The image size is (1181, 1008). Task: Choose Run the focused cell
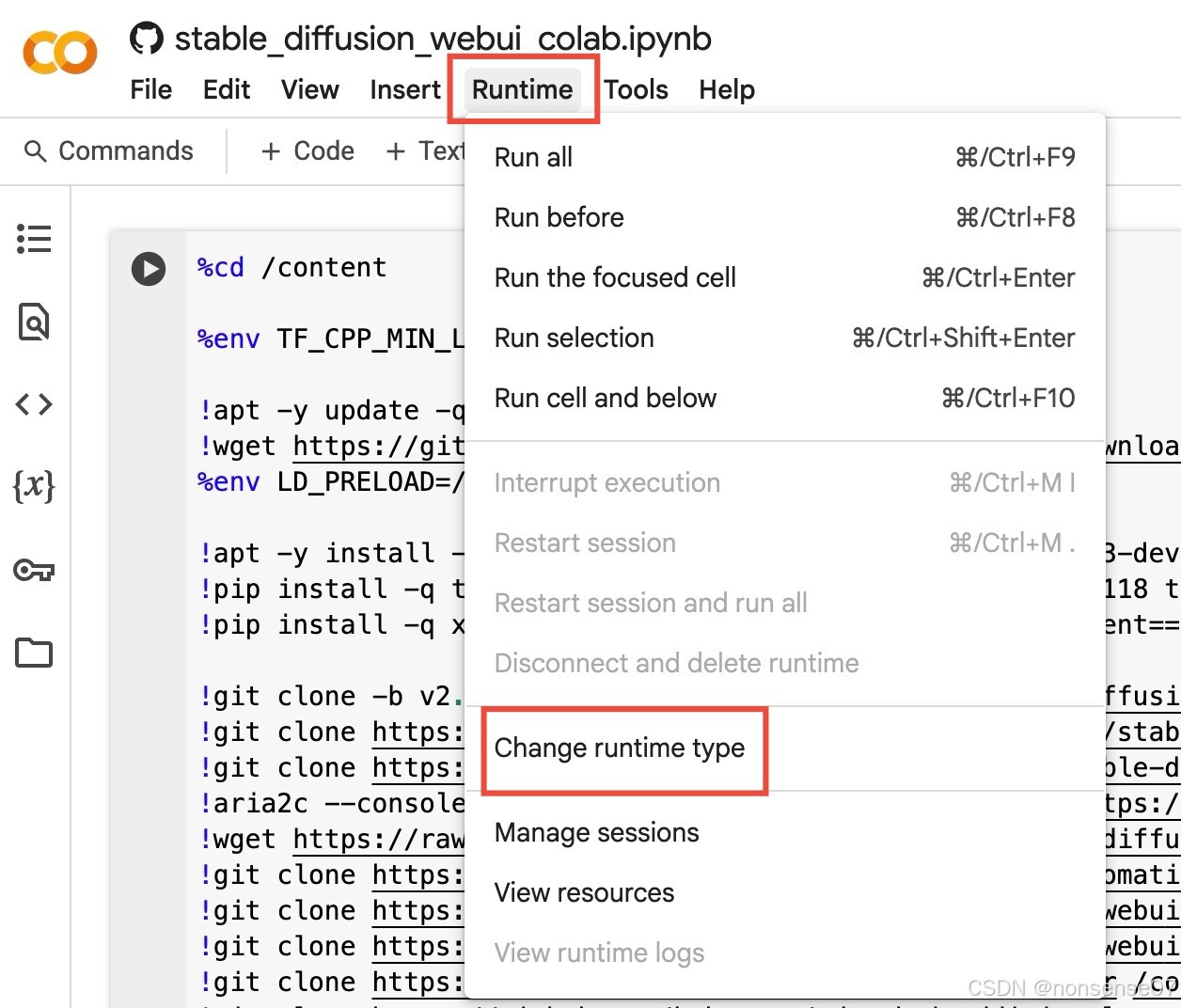[785, 277]
